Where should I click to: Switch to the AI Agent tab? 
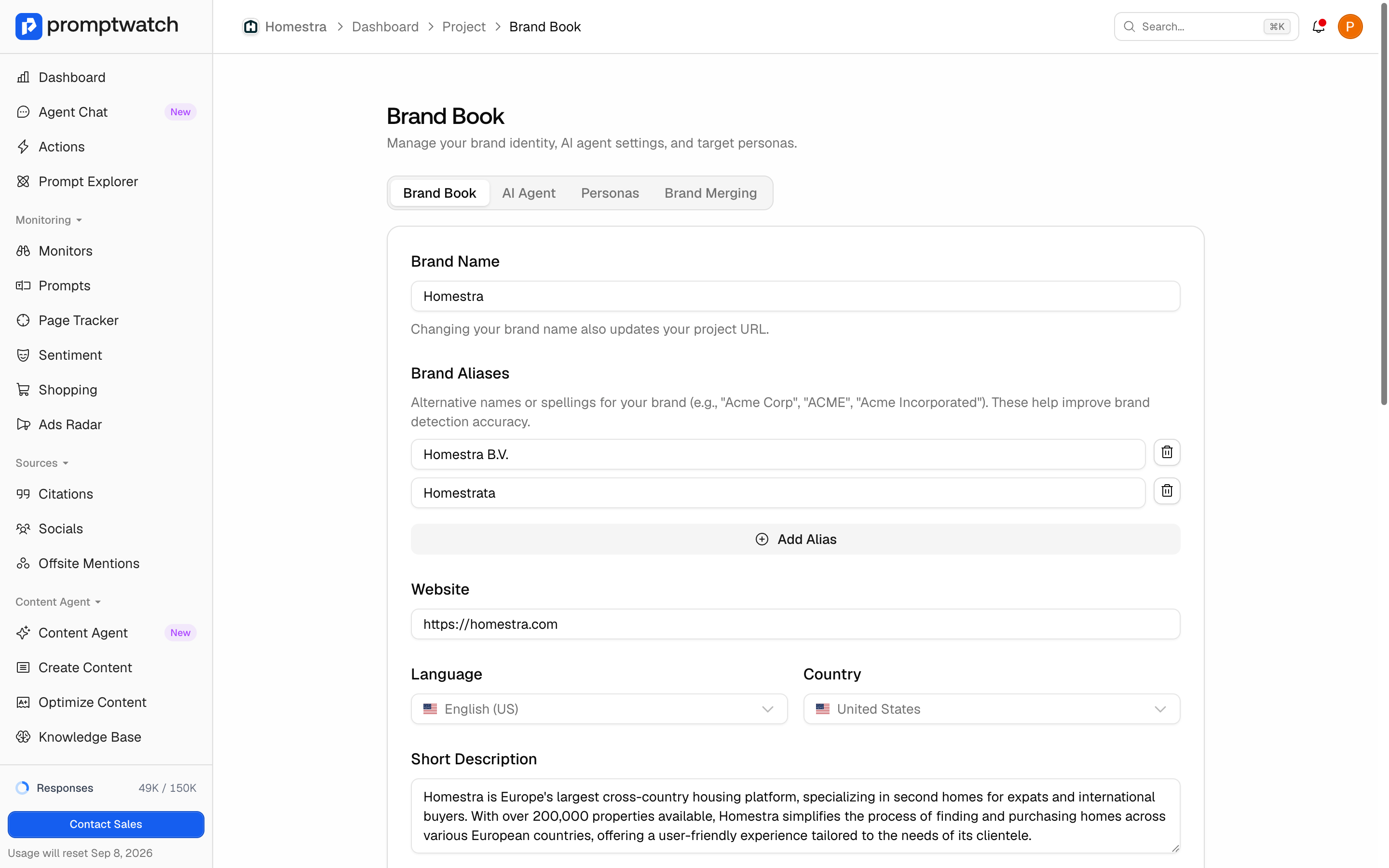[529, 193]
